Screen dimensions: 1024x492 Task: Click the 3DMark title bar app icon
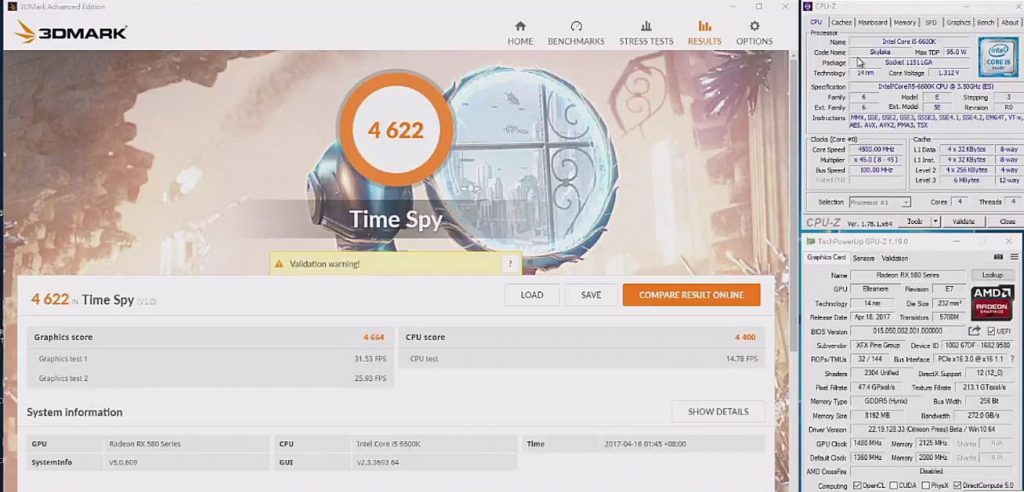(x=12, y=7)
